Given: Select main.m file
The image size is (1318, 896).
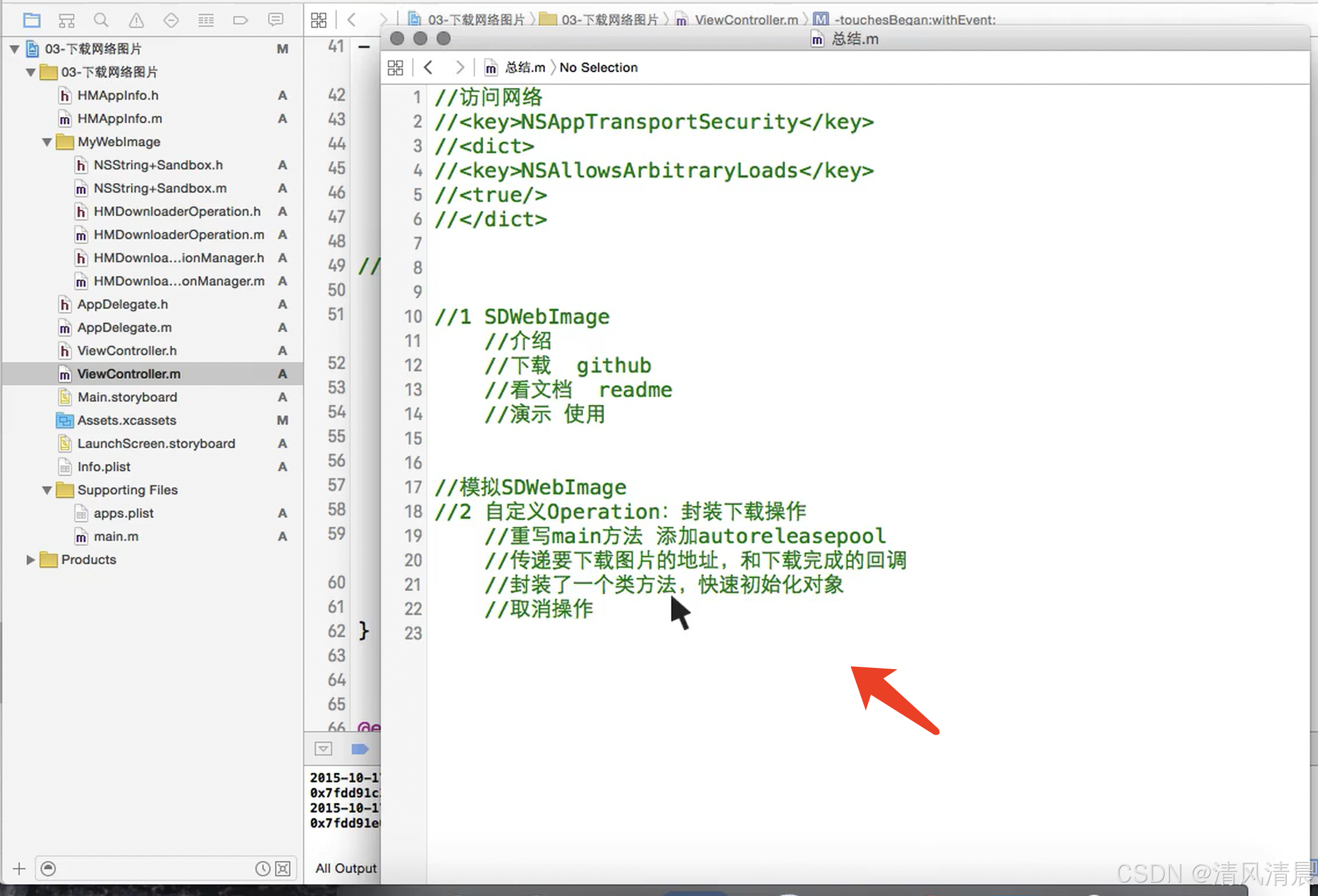Looking at the screenshot, I should click(116, 537).
